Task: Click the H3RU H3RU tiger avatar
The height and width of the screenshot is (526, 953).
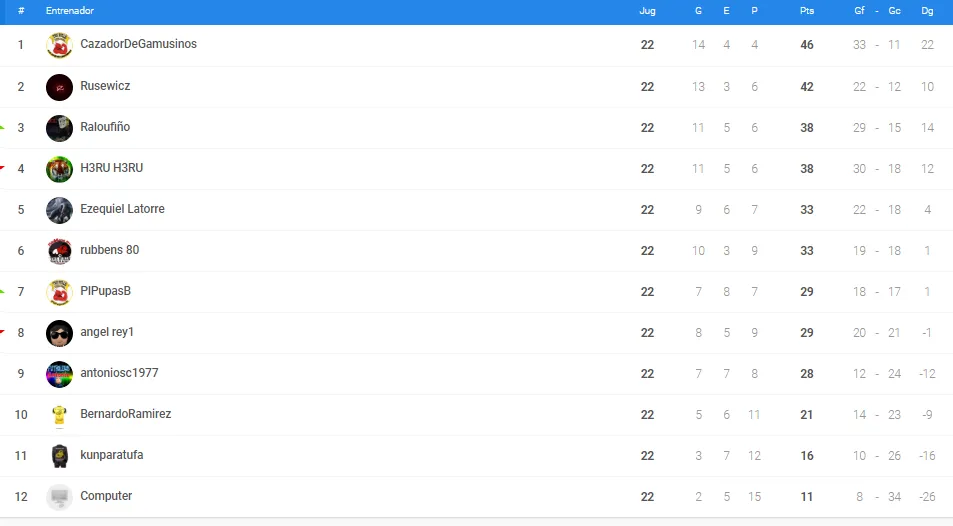Action: (59, 169)
